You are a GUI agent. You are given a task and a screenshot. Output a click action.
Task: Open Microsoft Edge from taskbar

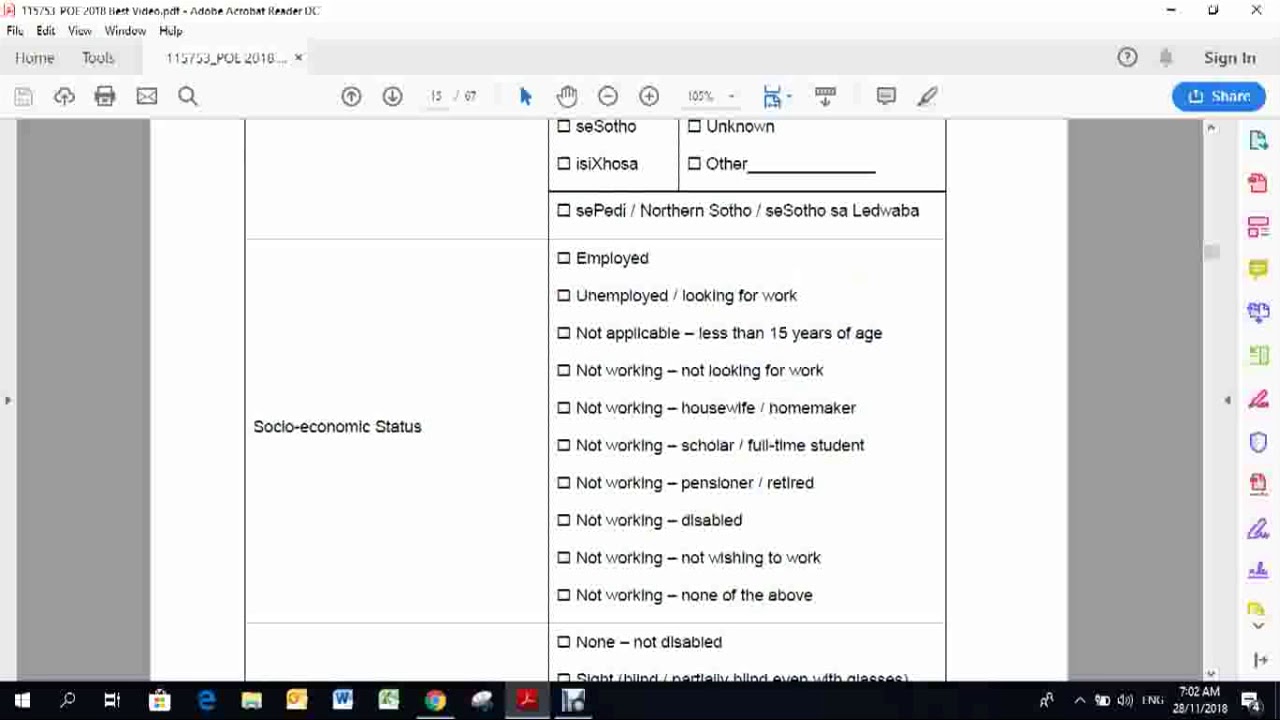coord(206,701)
